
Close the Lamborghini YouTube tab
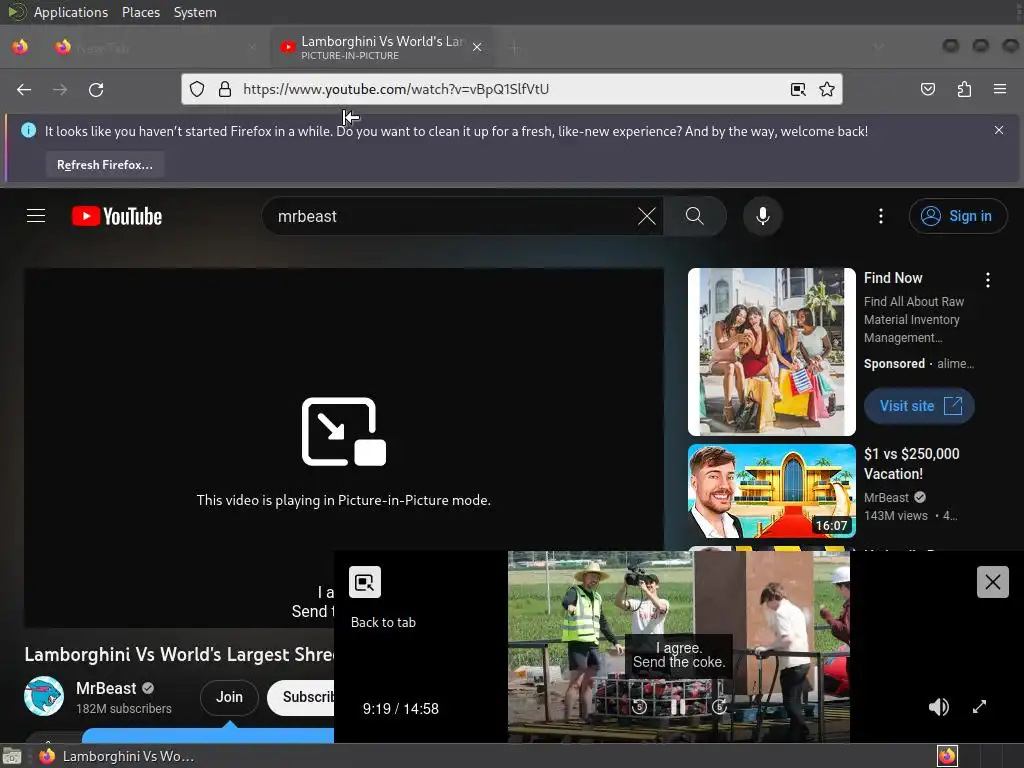pos(477,47)
